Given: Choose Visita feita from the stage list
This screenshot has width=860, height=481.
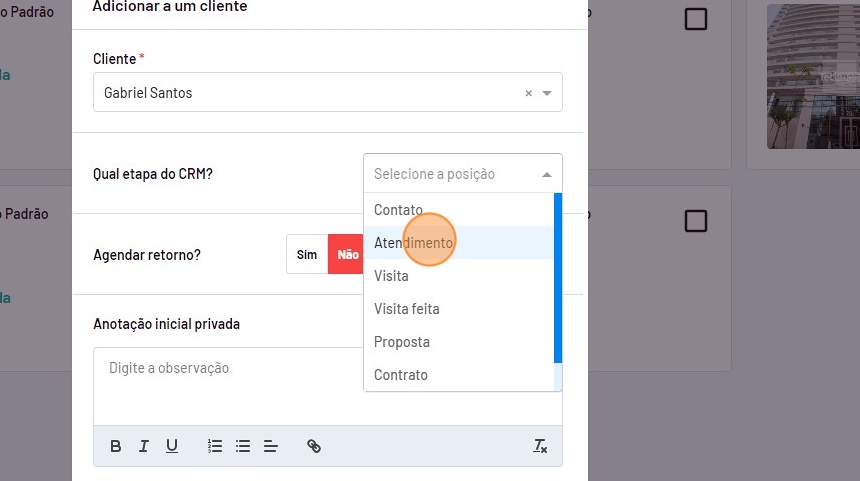Looking at the screenshot, I should 407,309.
